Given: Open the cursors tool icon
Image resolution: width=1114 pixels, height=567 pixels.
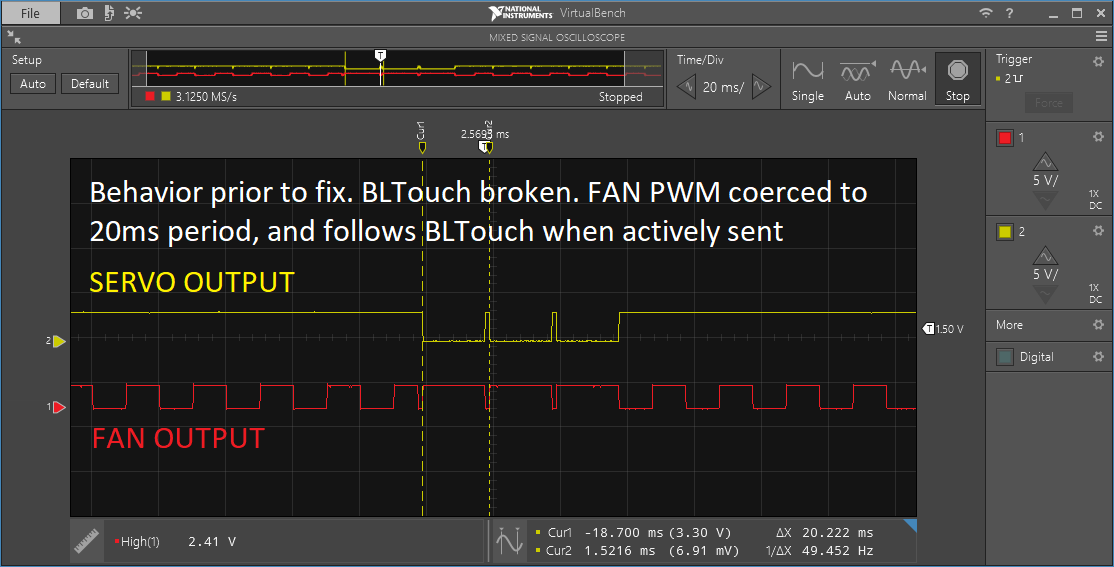Looking at the screenshot, I should pyautogui.click(x=509, y=541).
